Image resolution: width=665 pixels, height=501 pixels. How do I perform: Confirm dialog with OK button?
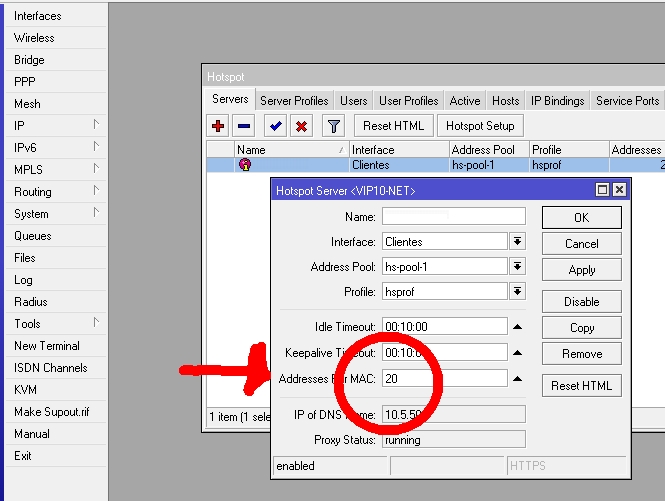(581, 218)
